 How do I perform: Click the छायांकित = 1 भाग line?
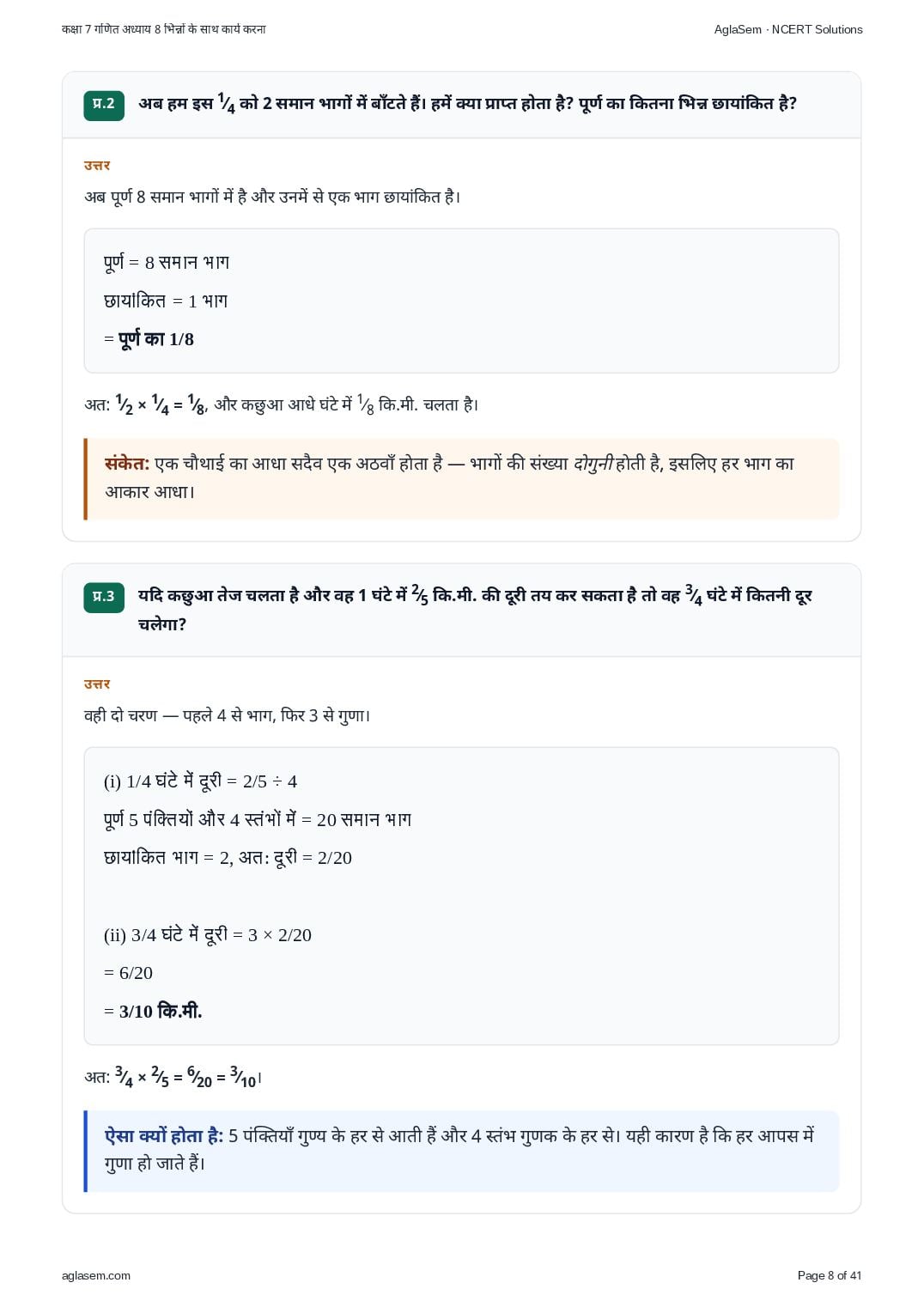tap(166, 301)
